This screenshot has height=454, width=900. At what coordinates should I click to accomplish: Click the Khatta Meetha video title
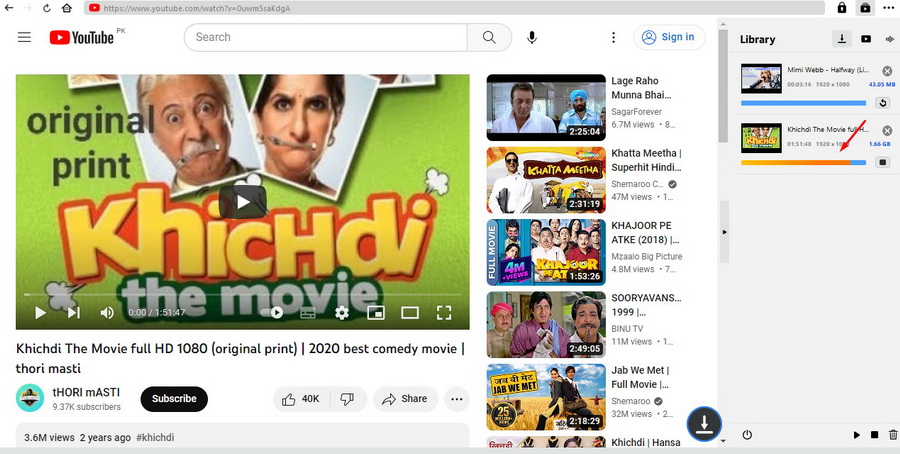point(646,160)
